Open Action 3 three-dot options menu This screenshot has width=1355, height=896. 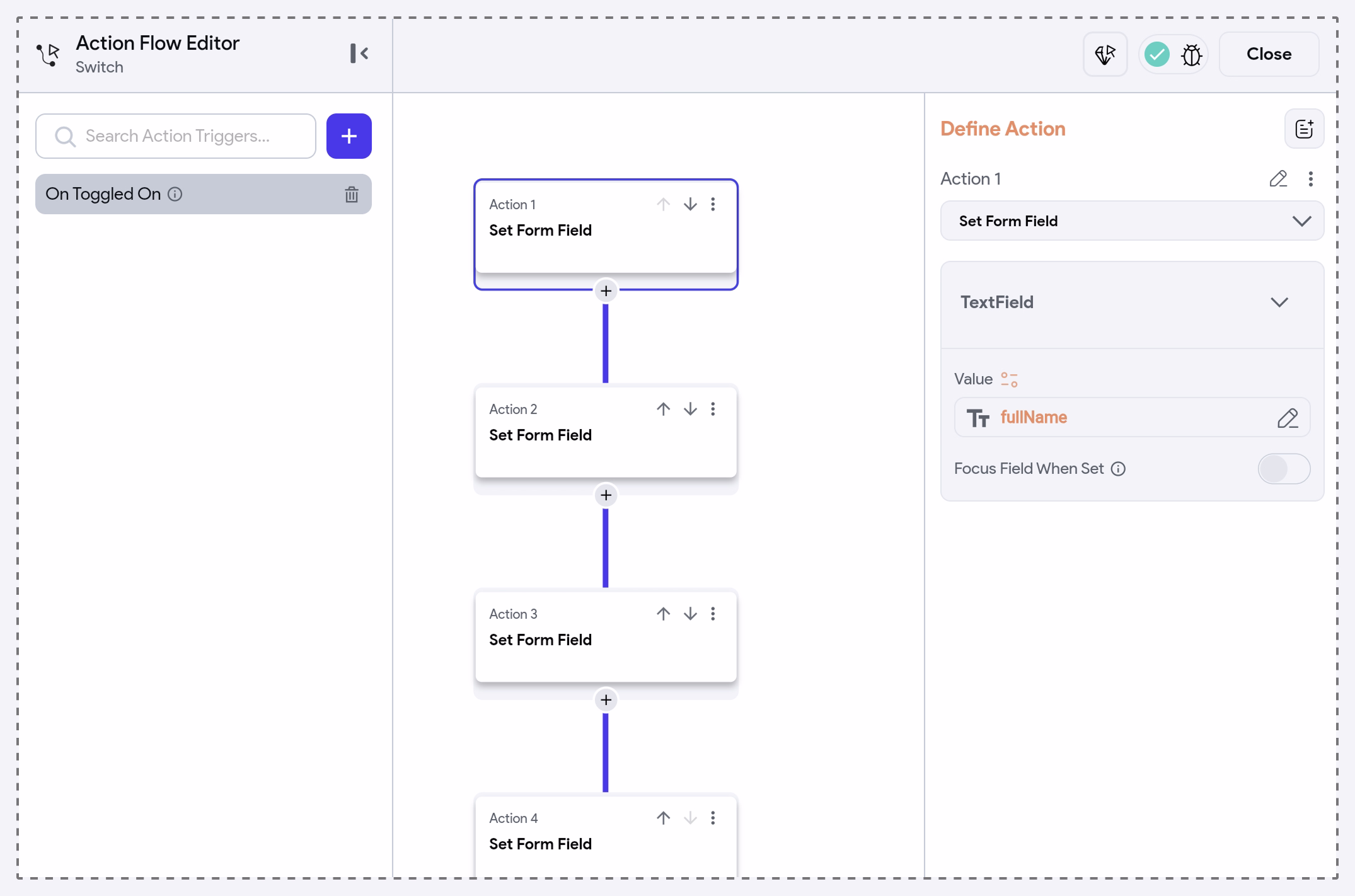pos(713,614)
